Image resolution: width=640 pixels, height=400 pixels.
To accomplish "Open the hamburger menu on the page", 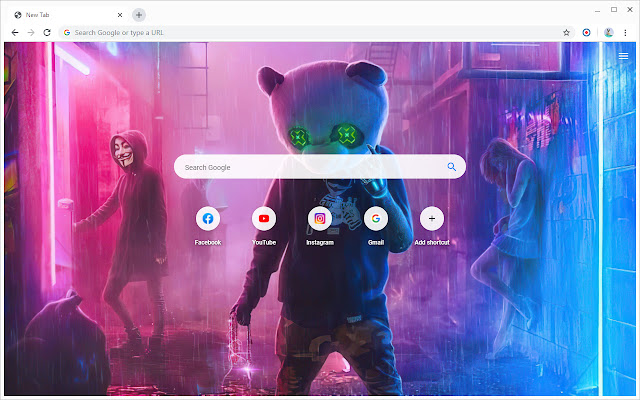I will point(623,56).
